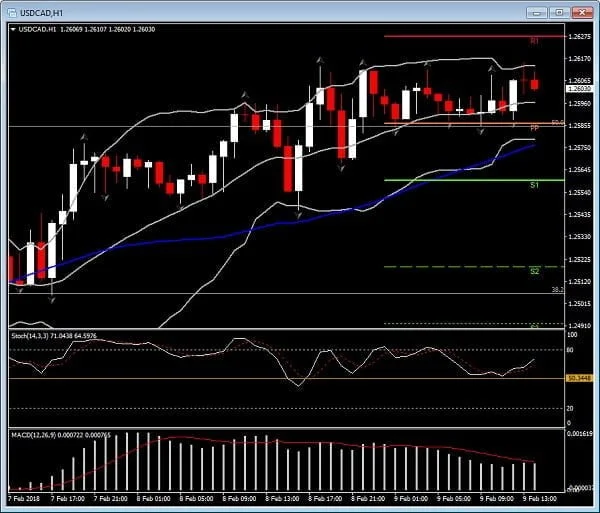
Task: Click the 1.26275 price axis value
Action: [x=580, y=37]
